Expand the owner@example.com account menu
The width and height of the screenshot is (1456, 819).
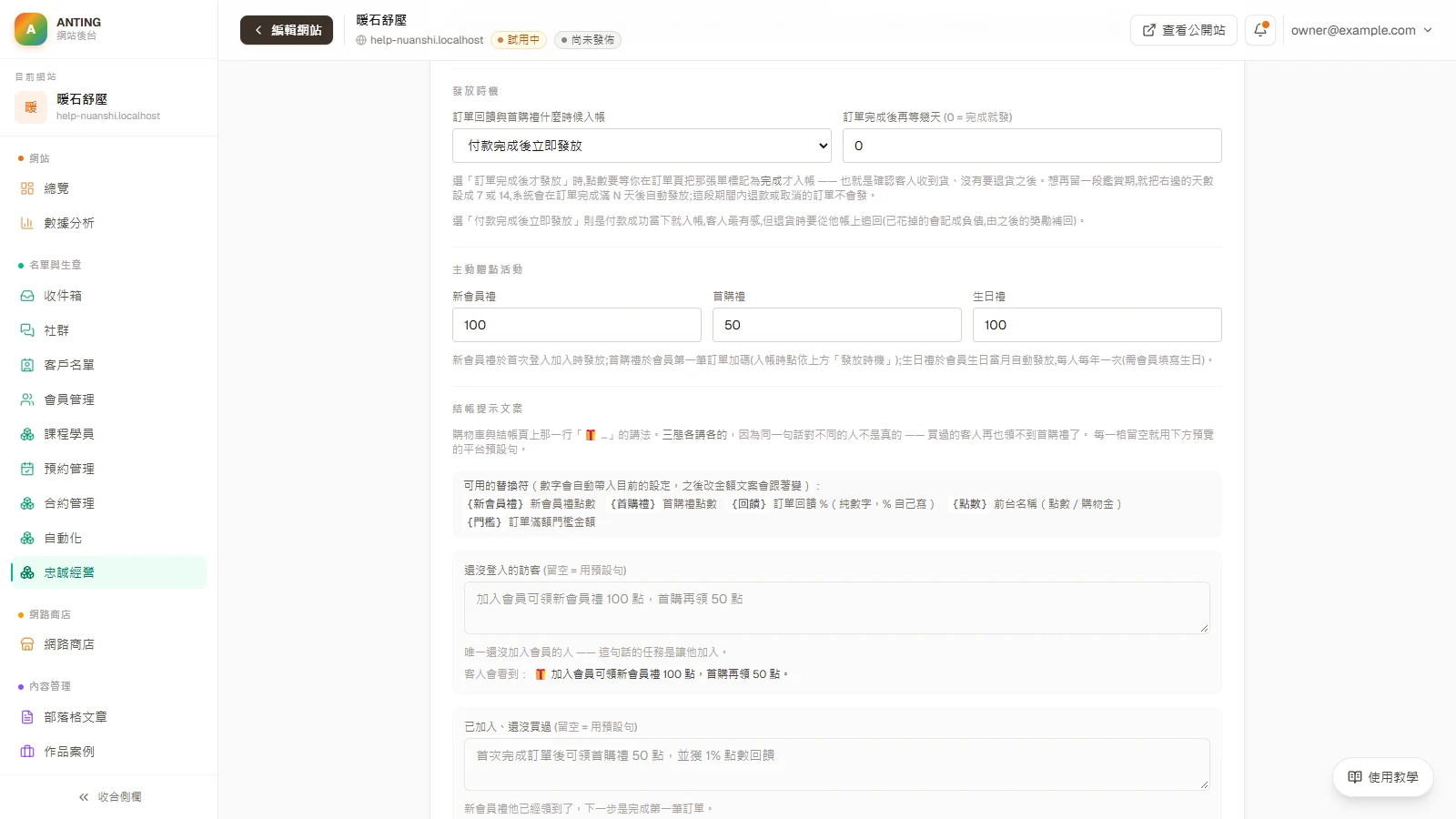pyautogui.click(x=1361, y=30)
